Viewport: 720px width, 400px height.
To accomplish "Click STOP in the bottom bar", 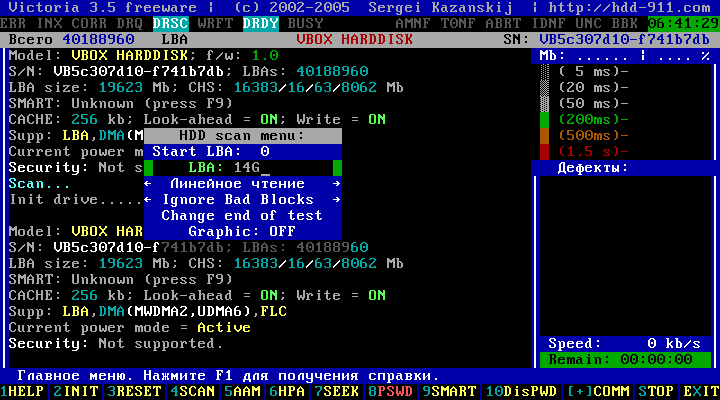I will [656, 392].
